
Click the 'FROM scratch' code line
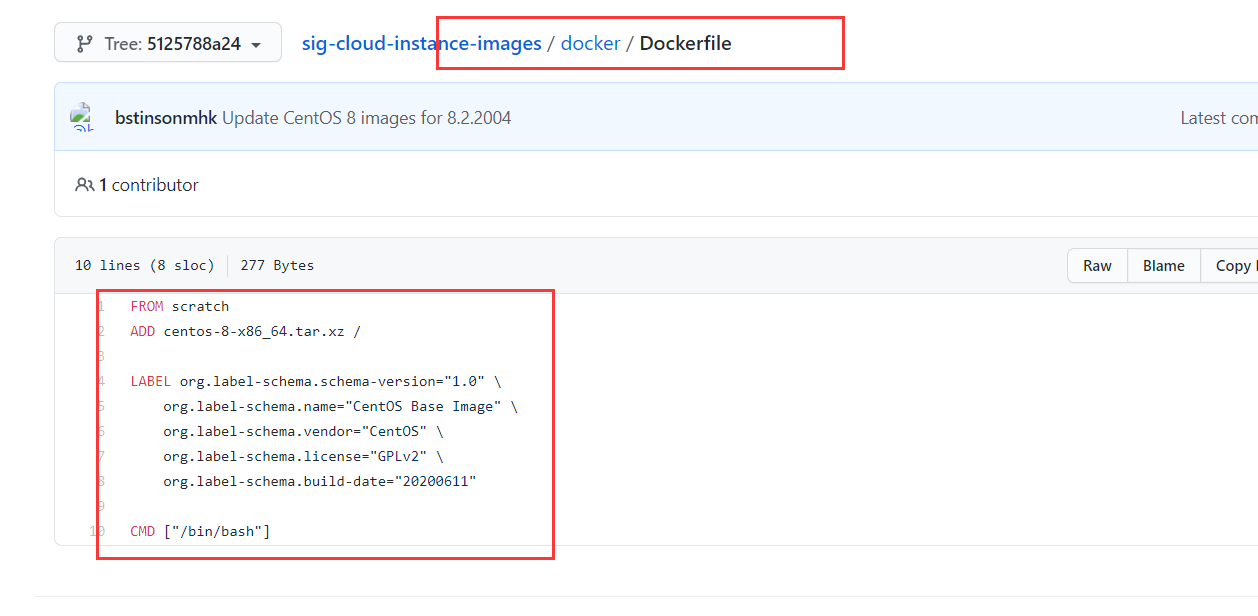[x=180, y=306]
